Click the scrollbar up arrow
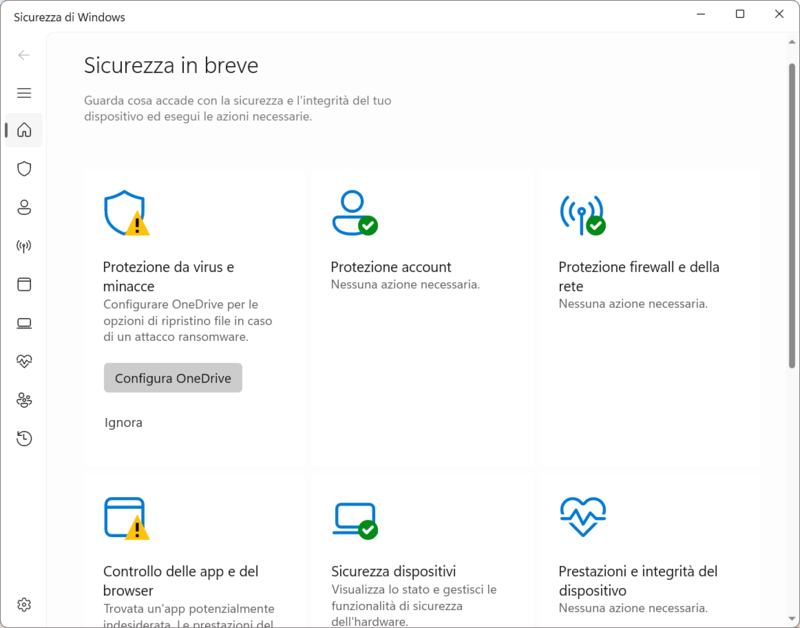 [x=792, y=42]
